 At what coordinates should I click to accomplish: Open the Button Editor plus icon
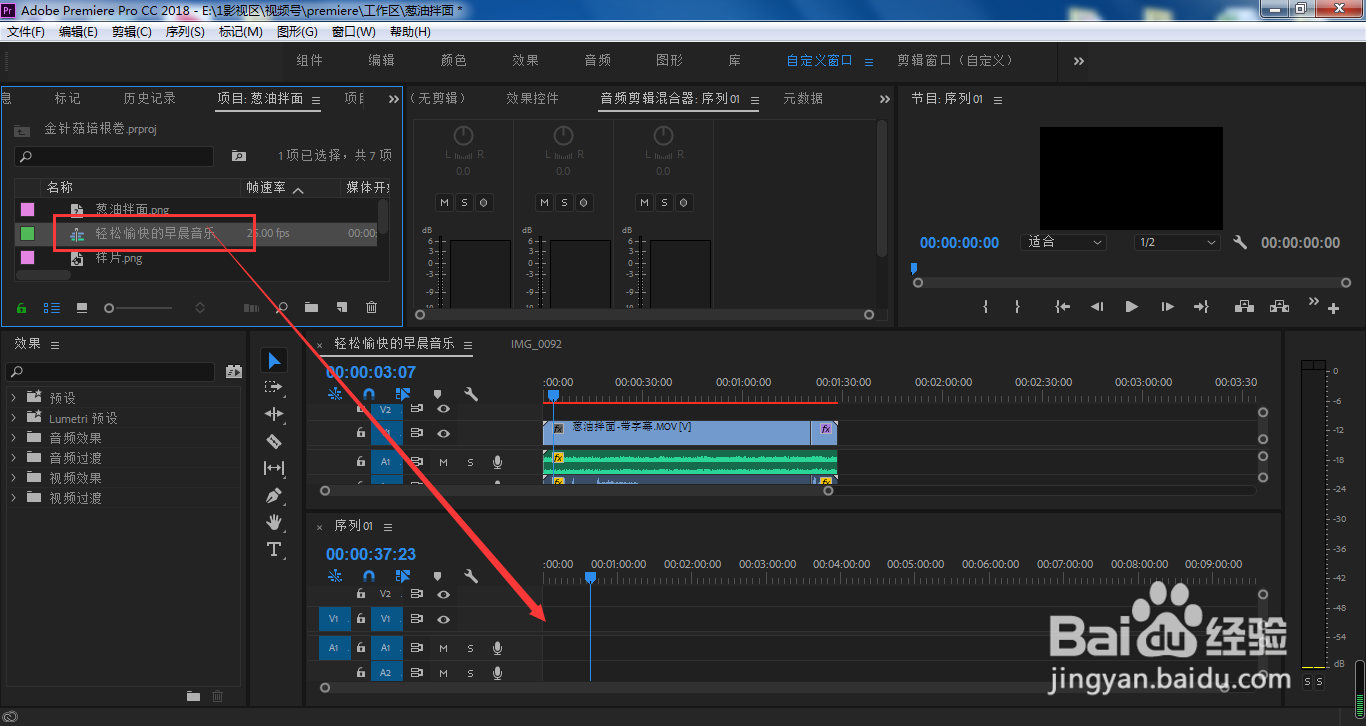coord(1333,309)
